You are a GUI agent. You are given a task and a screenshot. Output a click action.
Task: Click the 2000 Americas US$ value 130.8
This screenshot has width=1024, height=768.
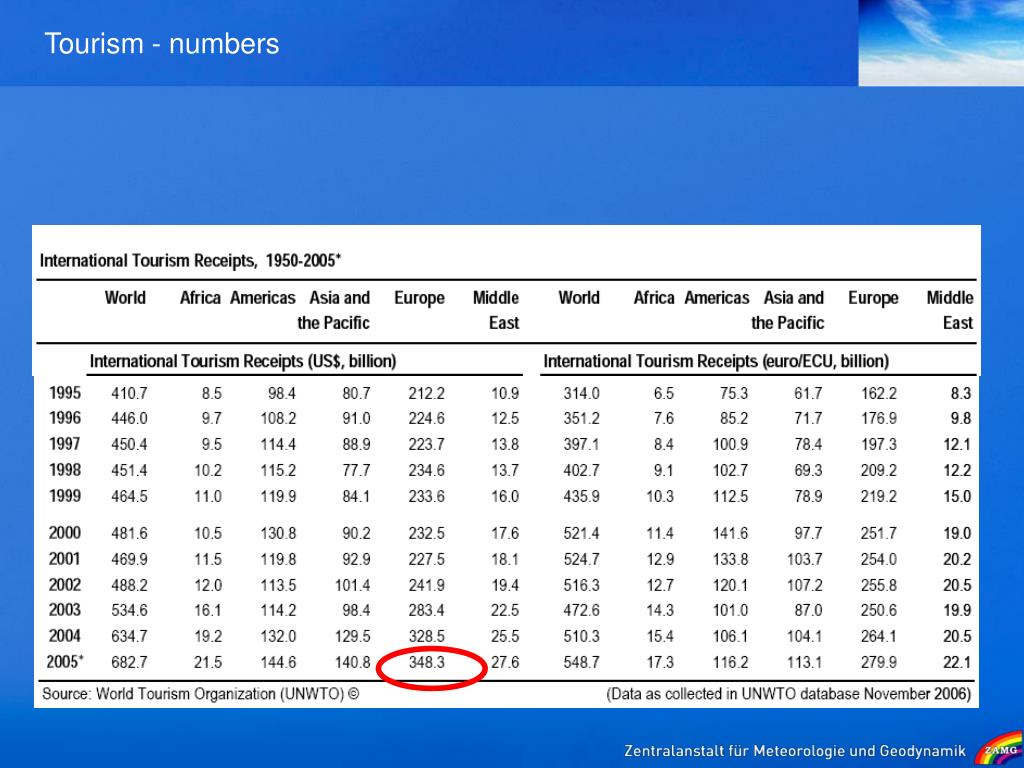coord(278,534)
